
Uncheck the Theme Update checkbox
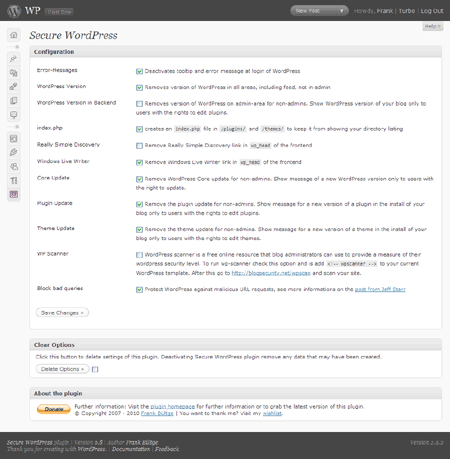(x=139, y=230)
